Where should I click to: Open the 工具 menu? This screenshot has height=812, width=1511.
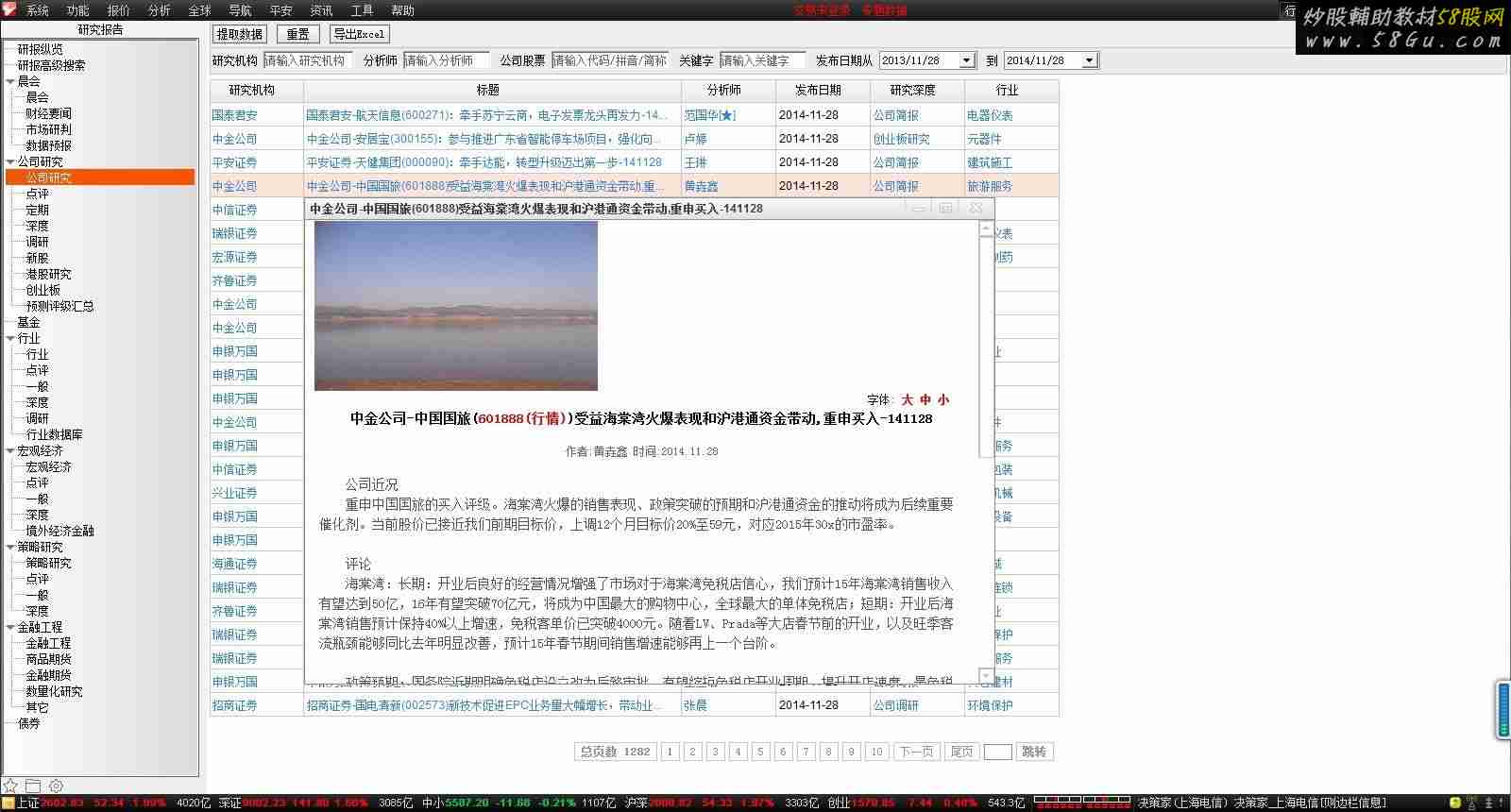(362, 10)
